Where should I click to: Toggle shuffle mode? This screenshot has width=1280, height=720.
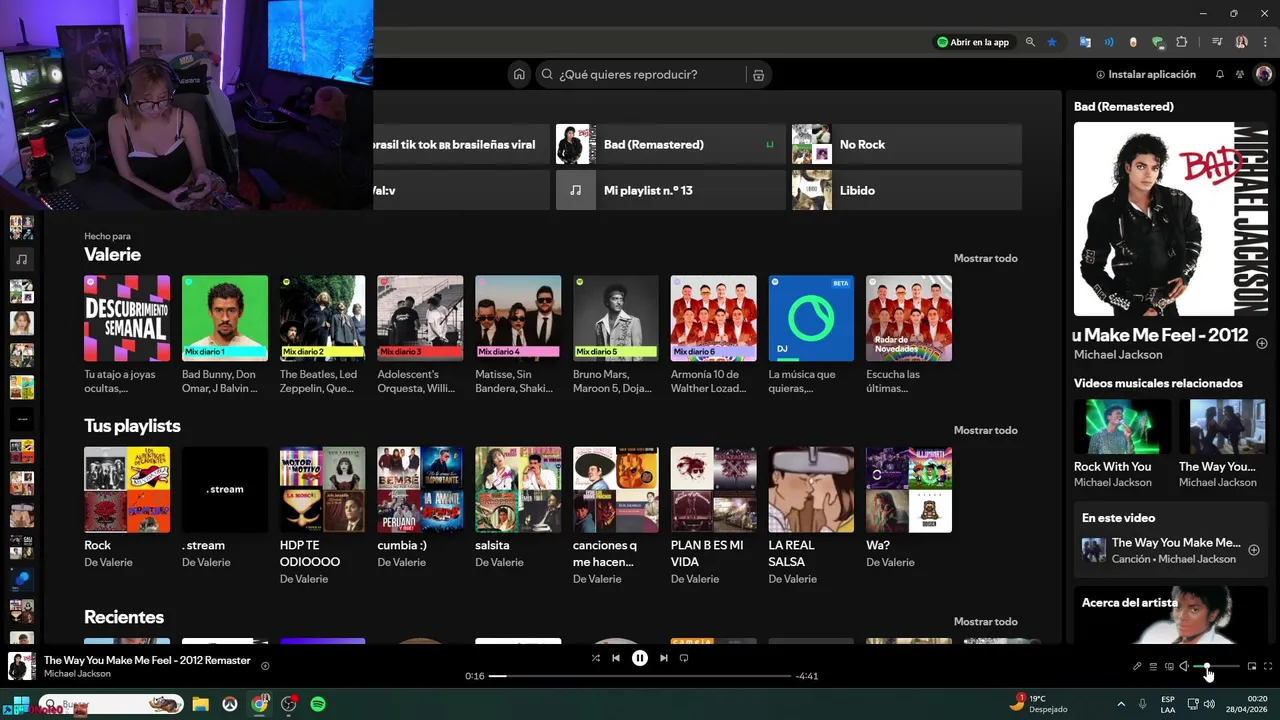(595, 658)
